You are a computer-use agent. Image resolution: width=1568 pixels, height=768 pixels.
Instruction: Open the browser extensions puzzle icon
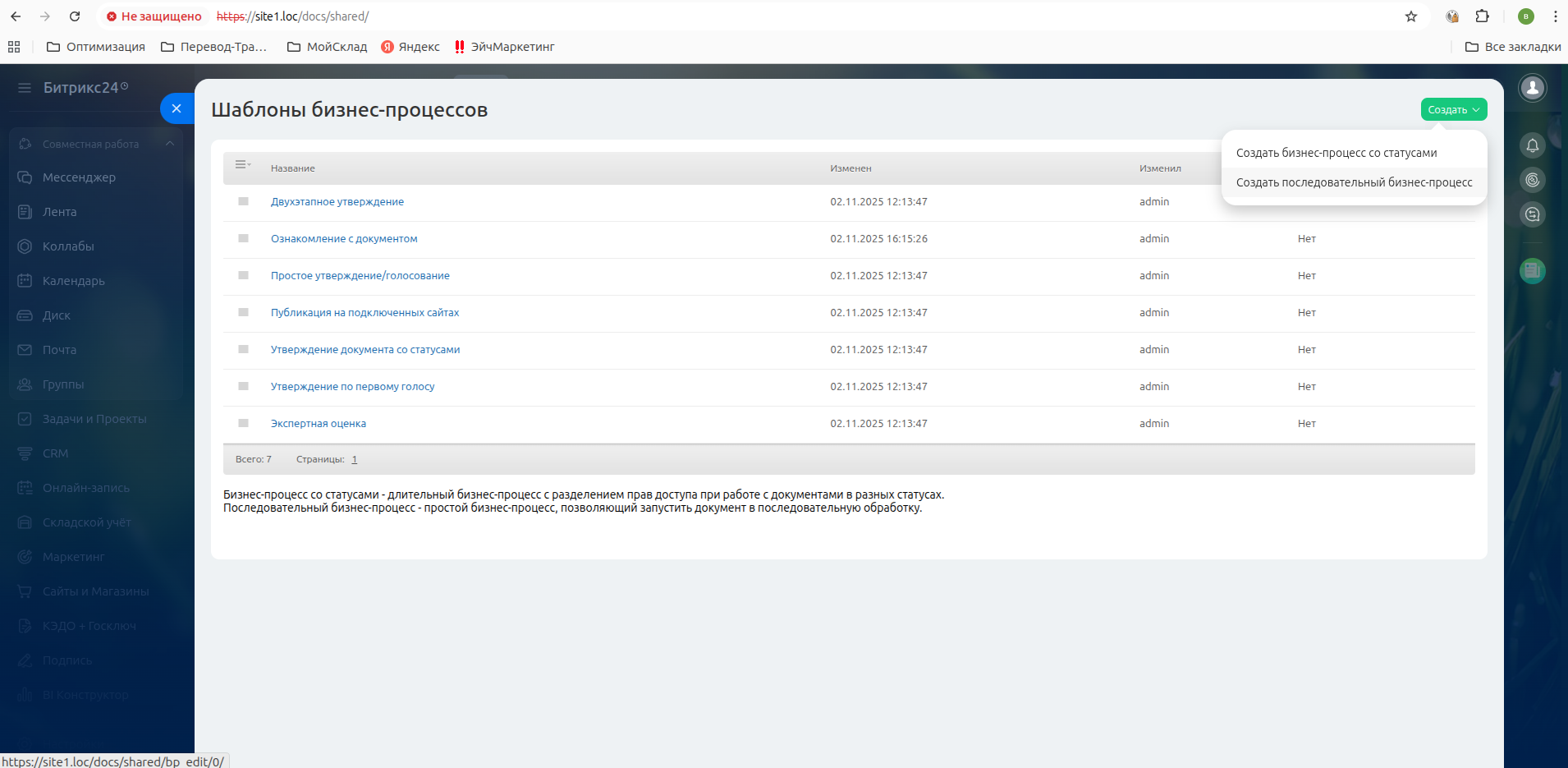pos(1482,16)
